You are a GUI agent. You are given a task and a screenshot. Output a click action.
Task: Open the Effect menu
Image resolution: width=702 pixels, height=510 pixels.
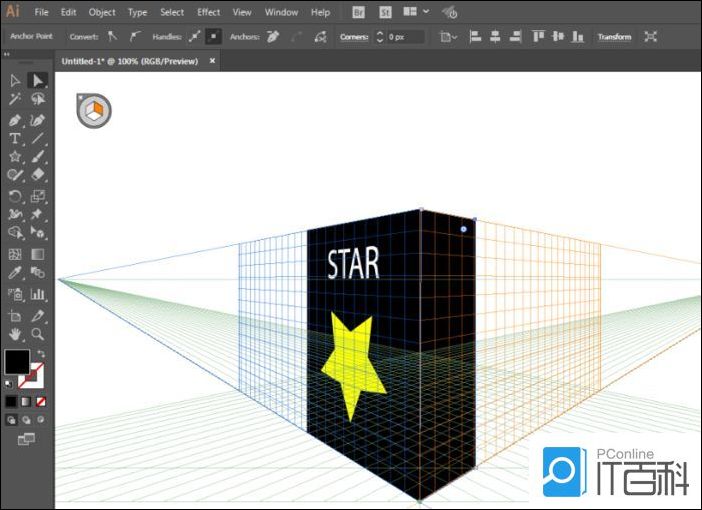[208, 12]
